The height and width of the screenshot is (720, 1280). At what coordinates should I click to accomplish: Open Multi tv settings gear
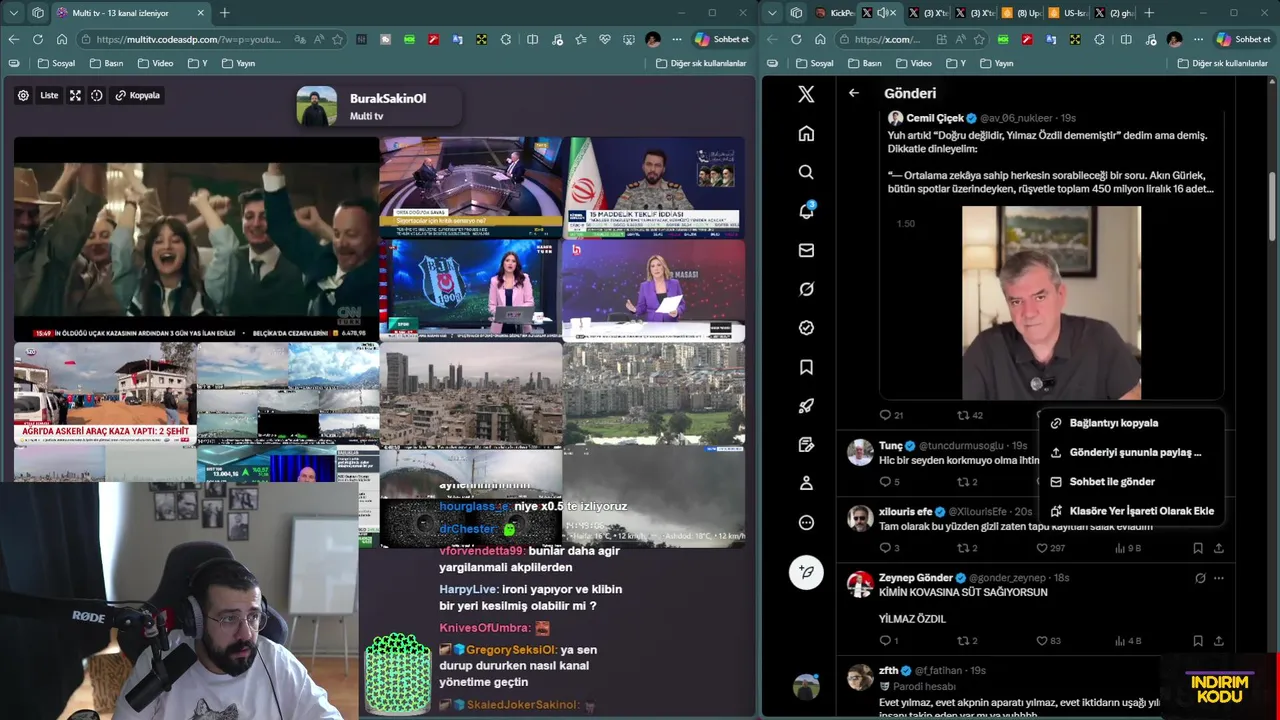(23, 95)
